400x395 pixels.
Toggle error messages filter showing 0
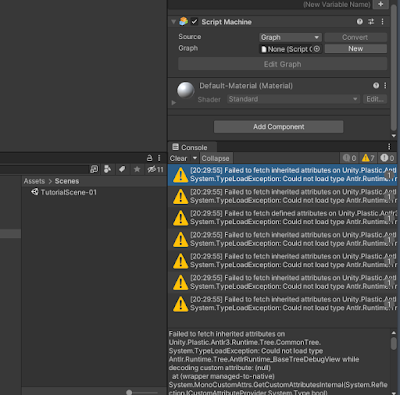coord(387,158)
